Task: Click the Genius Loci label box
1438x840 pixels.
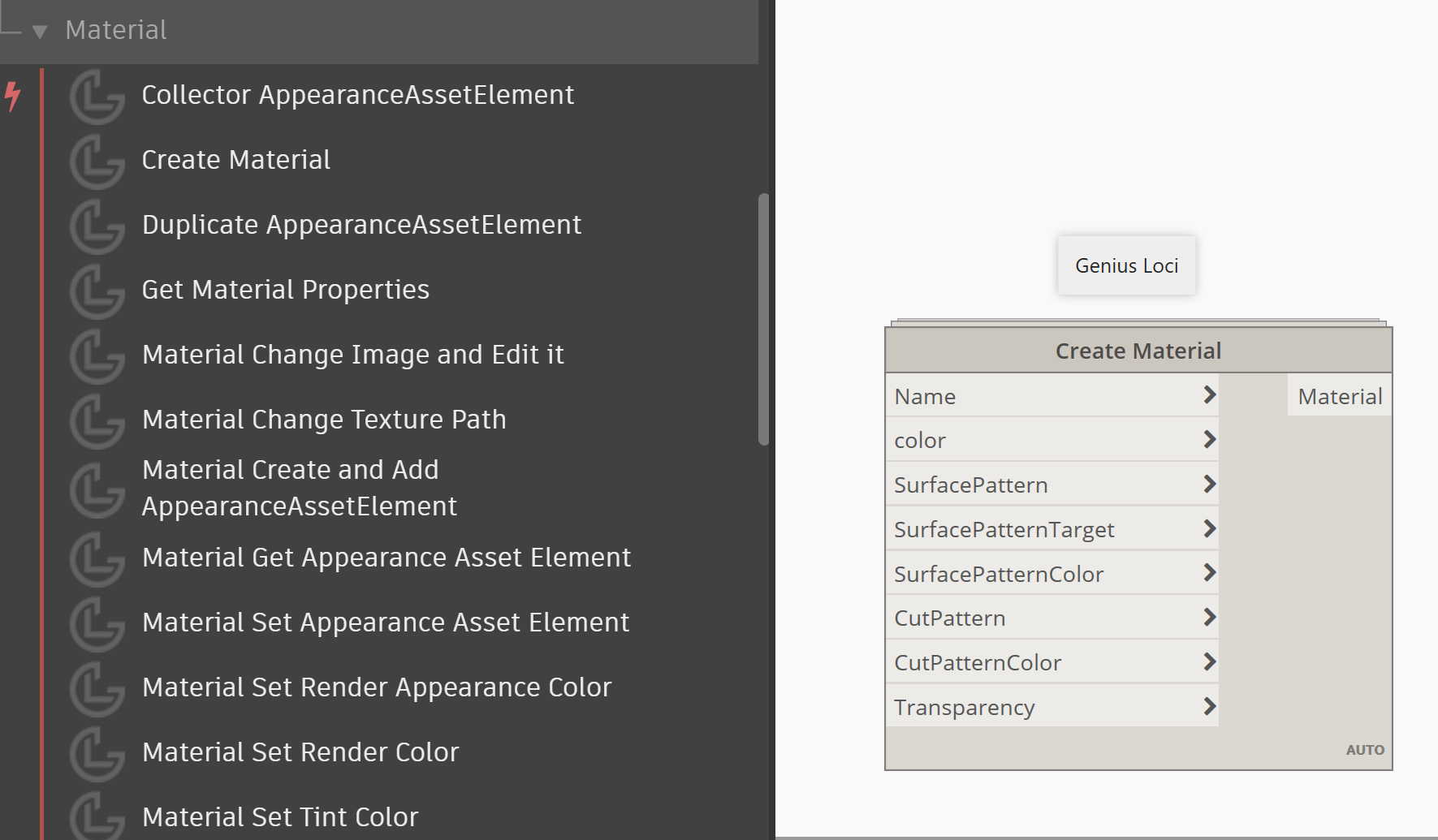Action: click(1126, 265)
